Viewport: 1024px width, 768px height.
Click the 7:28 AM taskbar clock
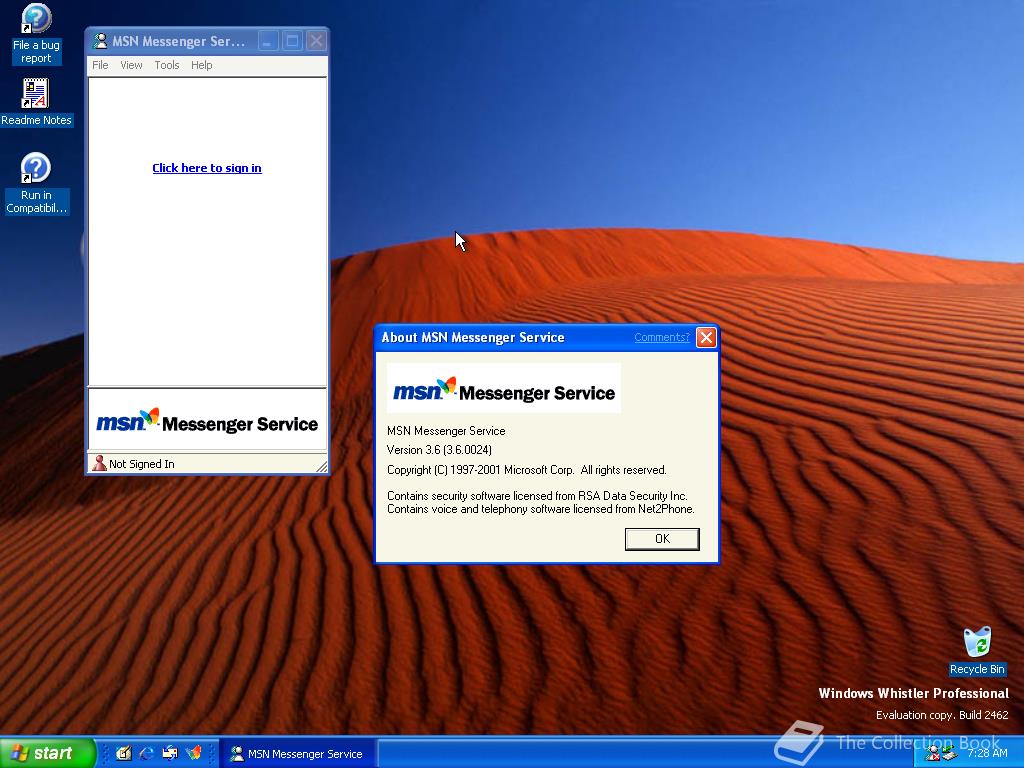tap(987, 754)
